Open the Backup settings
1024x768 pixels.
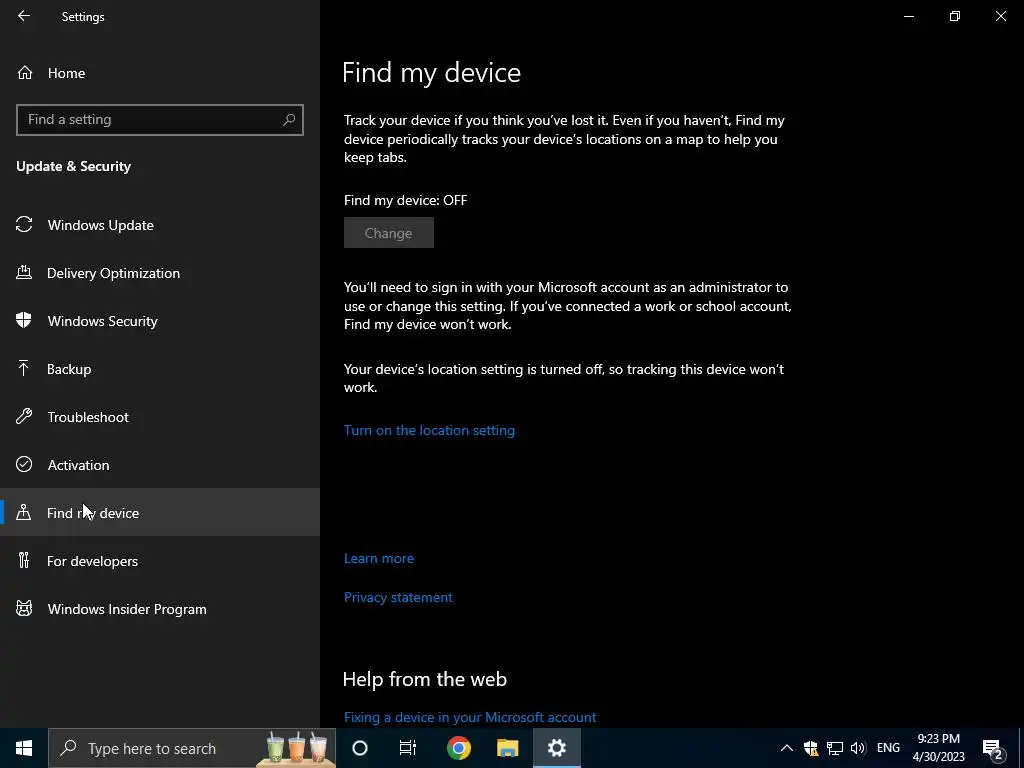coord(160,369)
